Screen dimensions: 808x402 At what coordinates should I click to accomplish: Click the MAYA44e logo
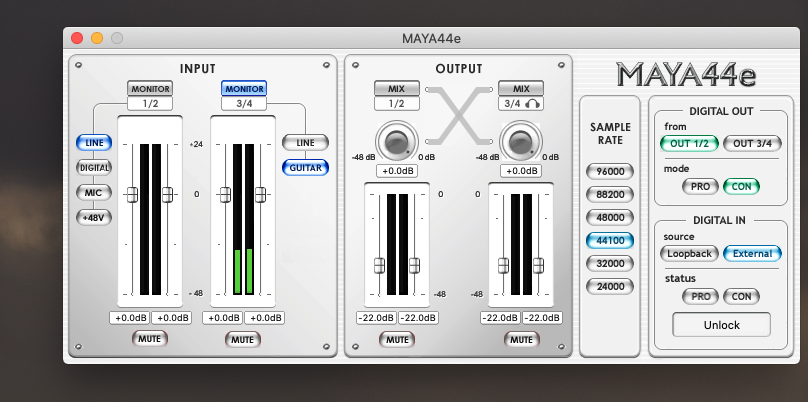(x=686, y=75)
